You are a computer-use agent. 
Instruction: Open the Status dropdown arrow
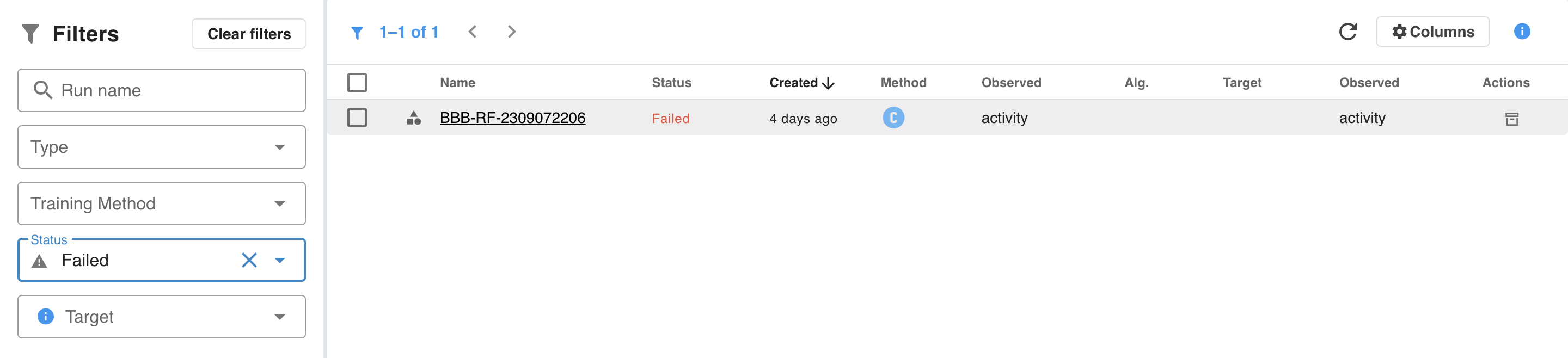click(x=279, y=260)
